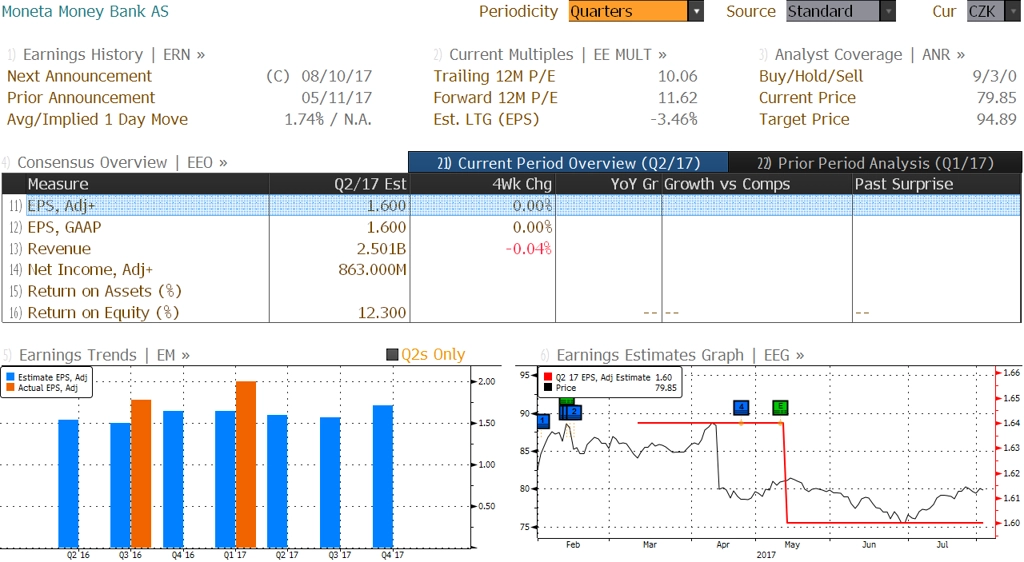Click Forward 12M P/E value 11.62
This screenshot has width=1024, height=562.
pyautogui.click(x=677, y=98)
